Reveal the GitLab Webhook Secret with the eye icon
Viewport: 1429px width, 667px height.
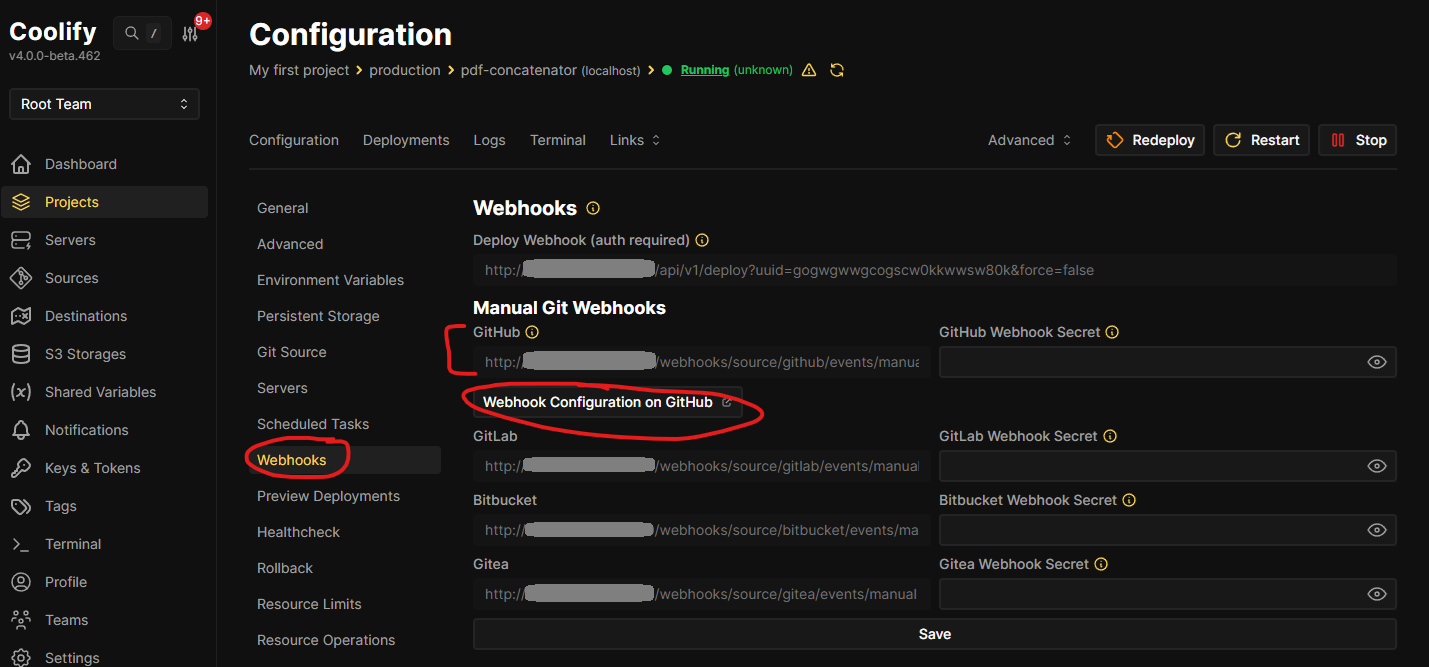pos(1377,466)
